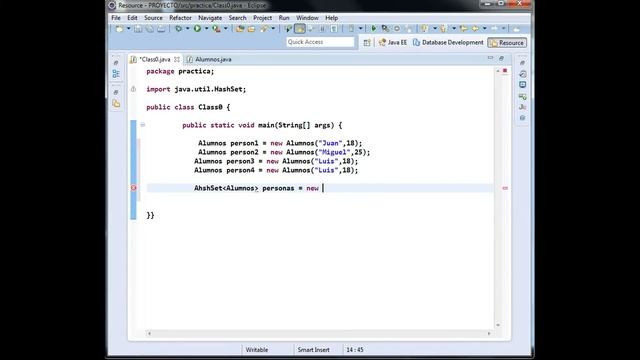
Task: Click the Print toolbar icon
Action: click(161, 29)
